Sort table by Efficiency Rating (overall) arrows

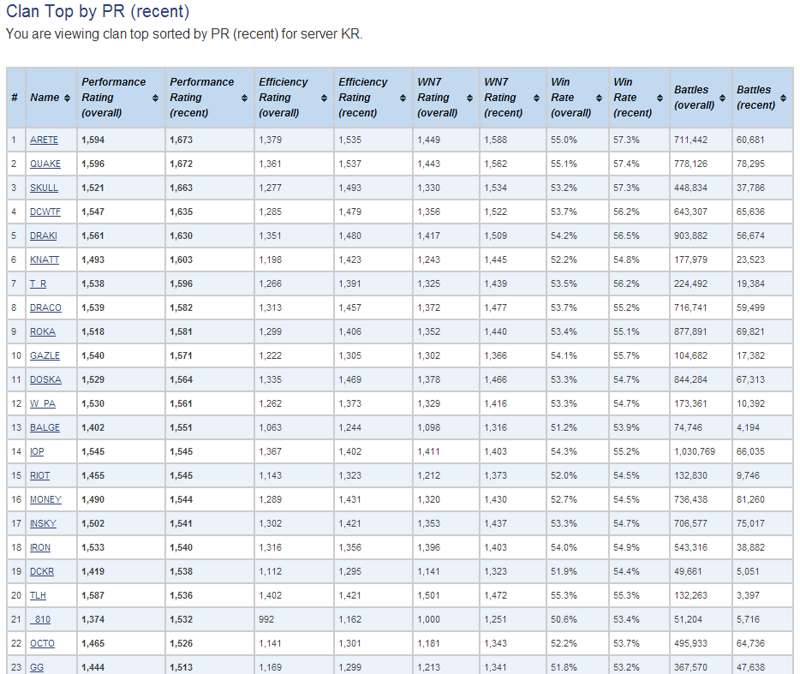coord(325,98)
